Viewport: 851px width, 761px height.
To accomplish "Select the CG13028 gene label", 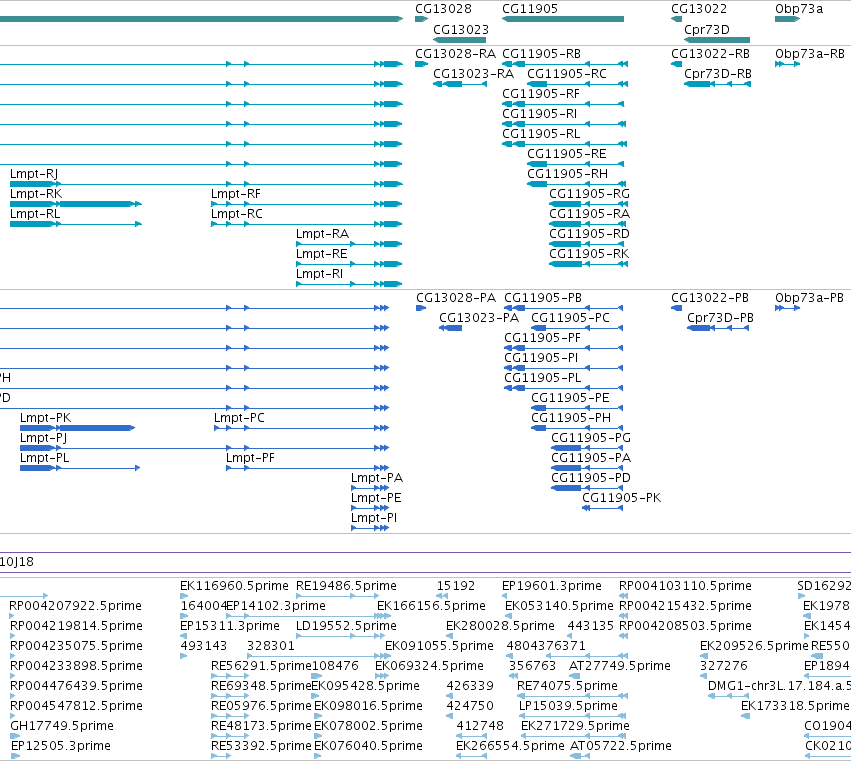I will tap(443, 9).
